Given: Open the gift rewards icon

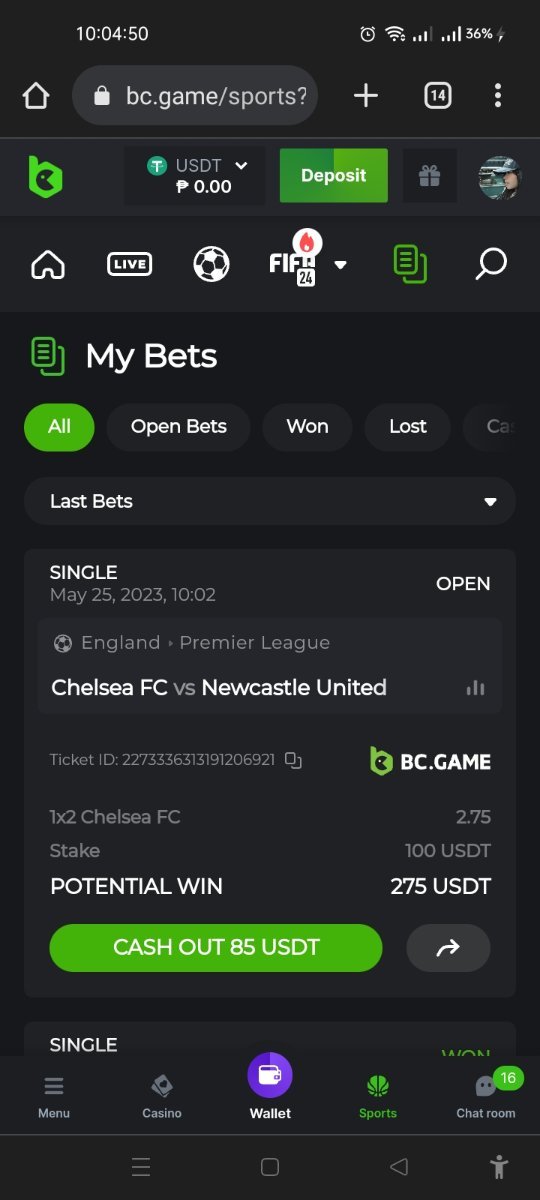Looking at the screenshot, I should click(x=429, y=176).
